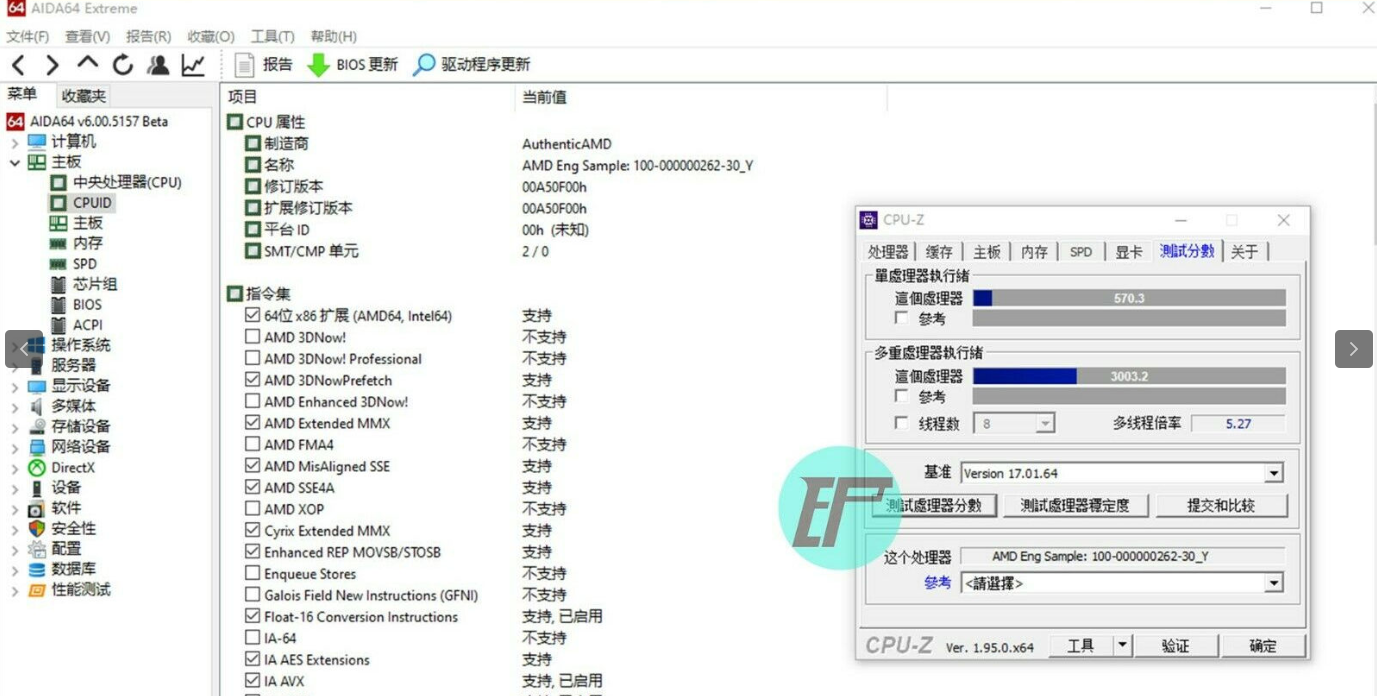Click the 驱动程序更新 magnifier icon

424,65
